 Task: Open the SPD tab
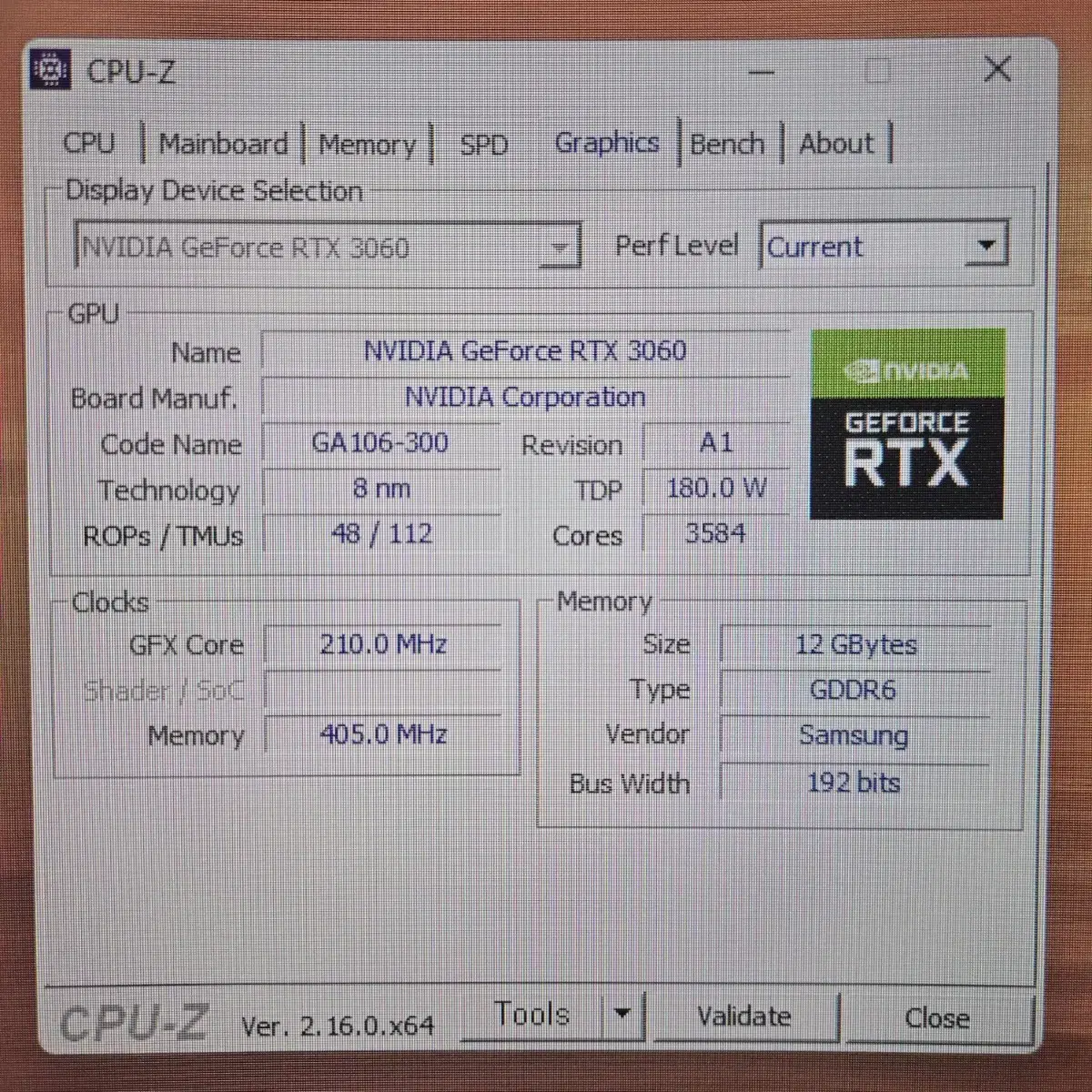tap(483, 145)
